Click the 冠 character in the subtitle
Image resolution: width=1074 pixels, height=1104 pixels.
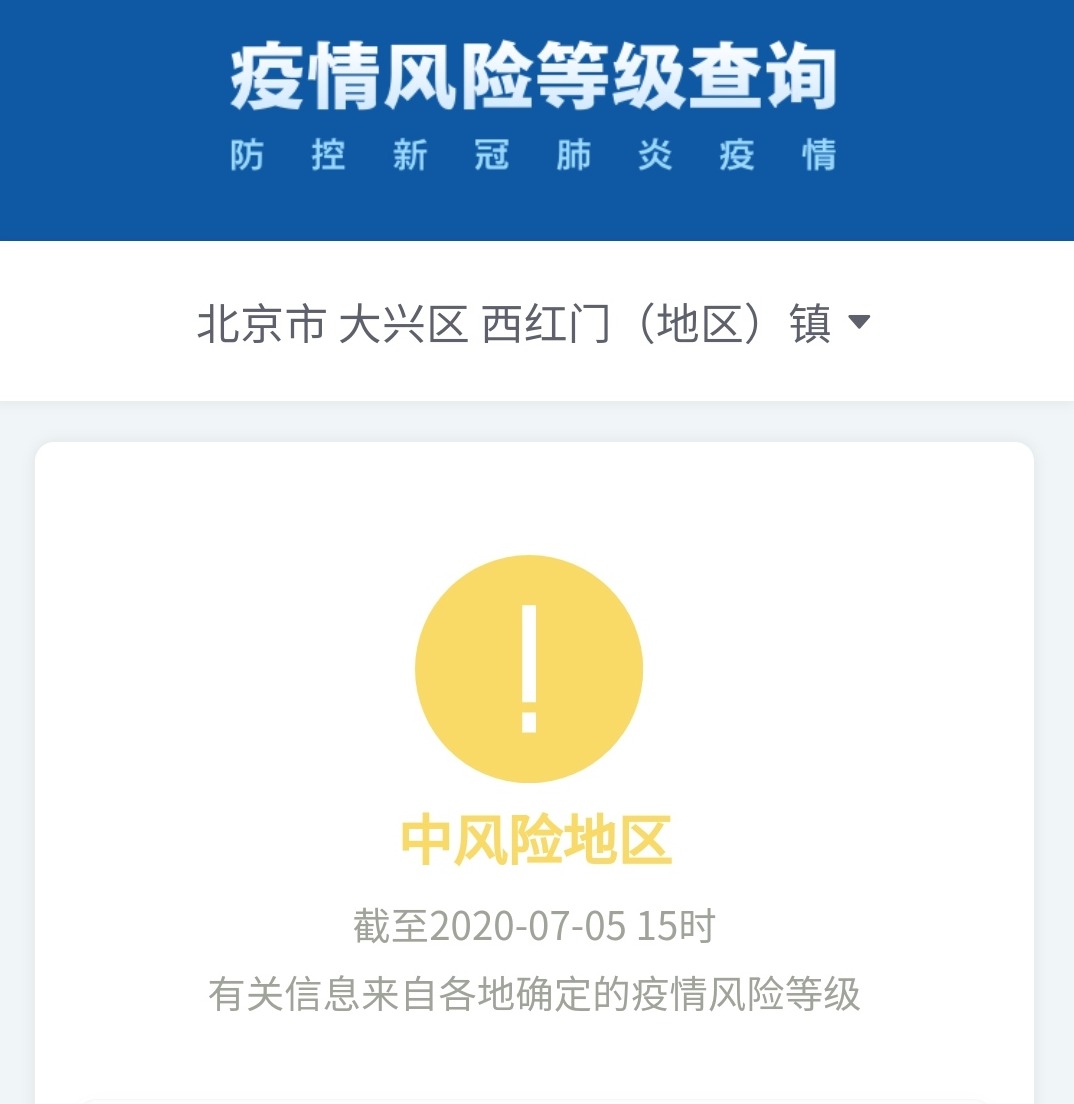pos(492,155)
